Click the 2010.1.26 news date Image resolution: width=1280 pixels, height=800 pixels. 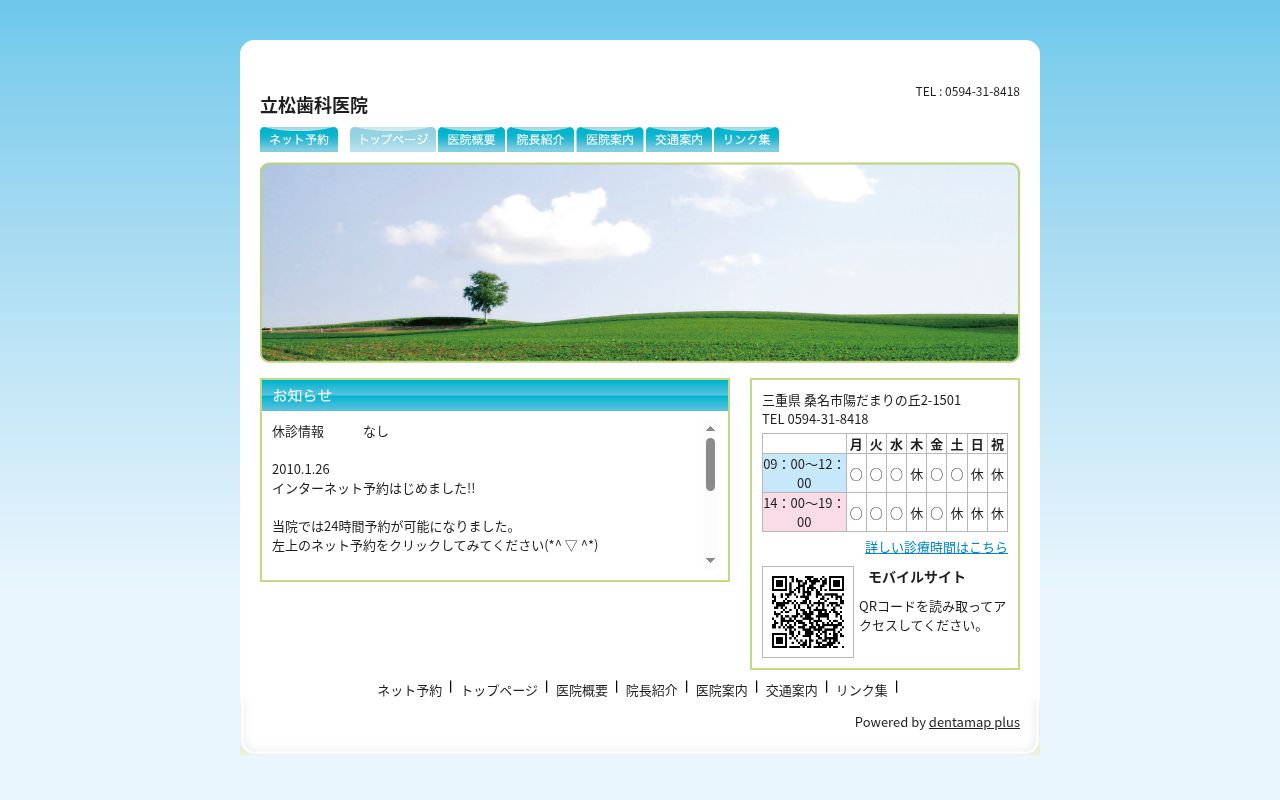coord(301,469)
